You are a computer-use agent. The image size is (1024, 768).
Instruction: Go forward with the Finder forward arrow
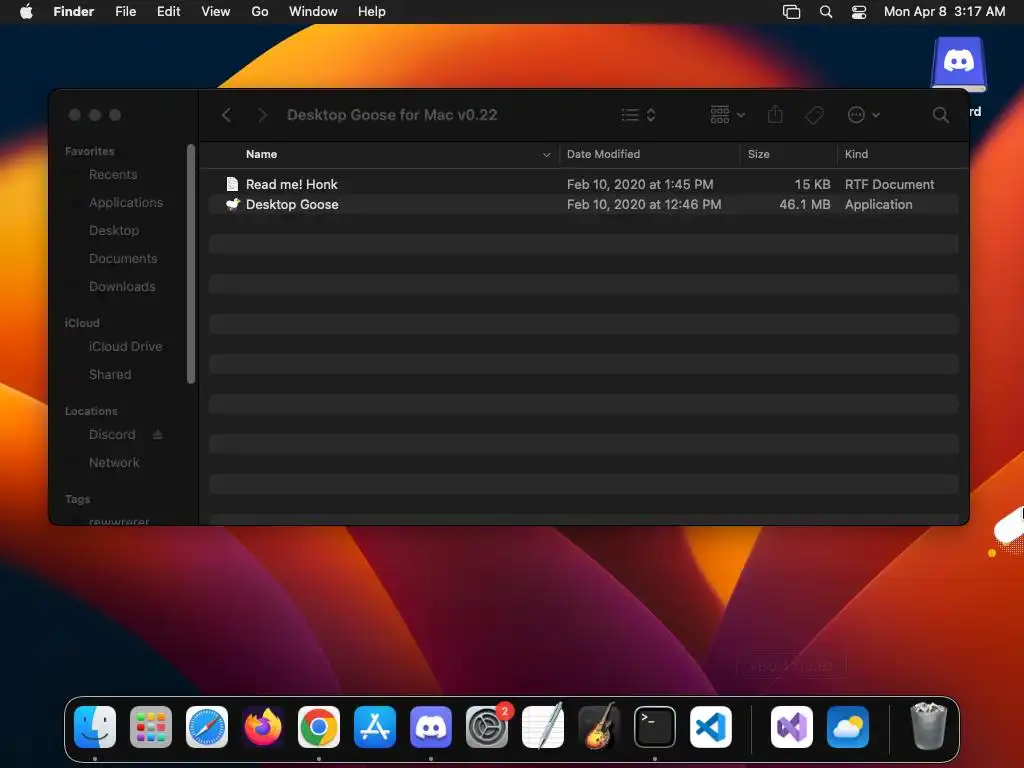pos(262,116)
